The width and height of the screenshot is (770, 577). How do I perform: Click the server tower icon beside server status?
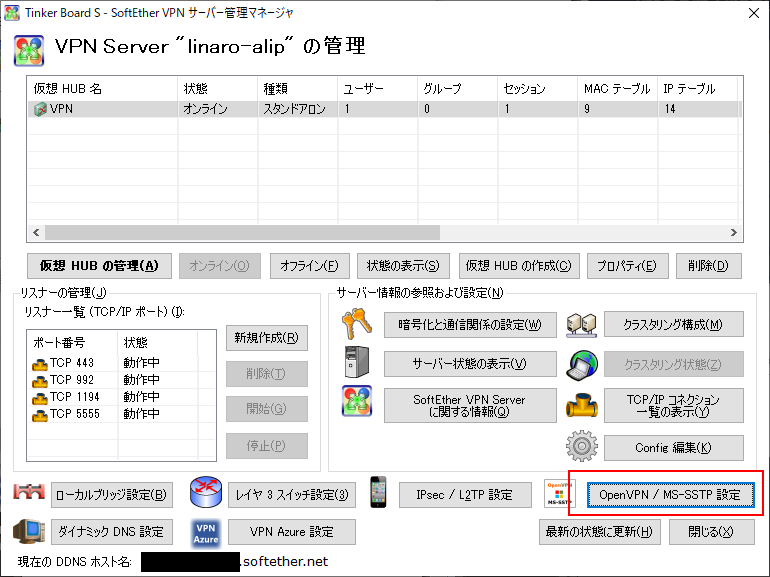(x=357, y=362)
